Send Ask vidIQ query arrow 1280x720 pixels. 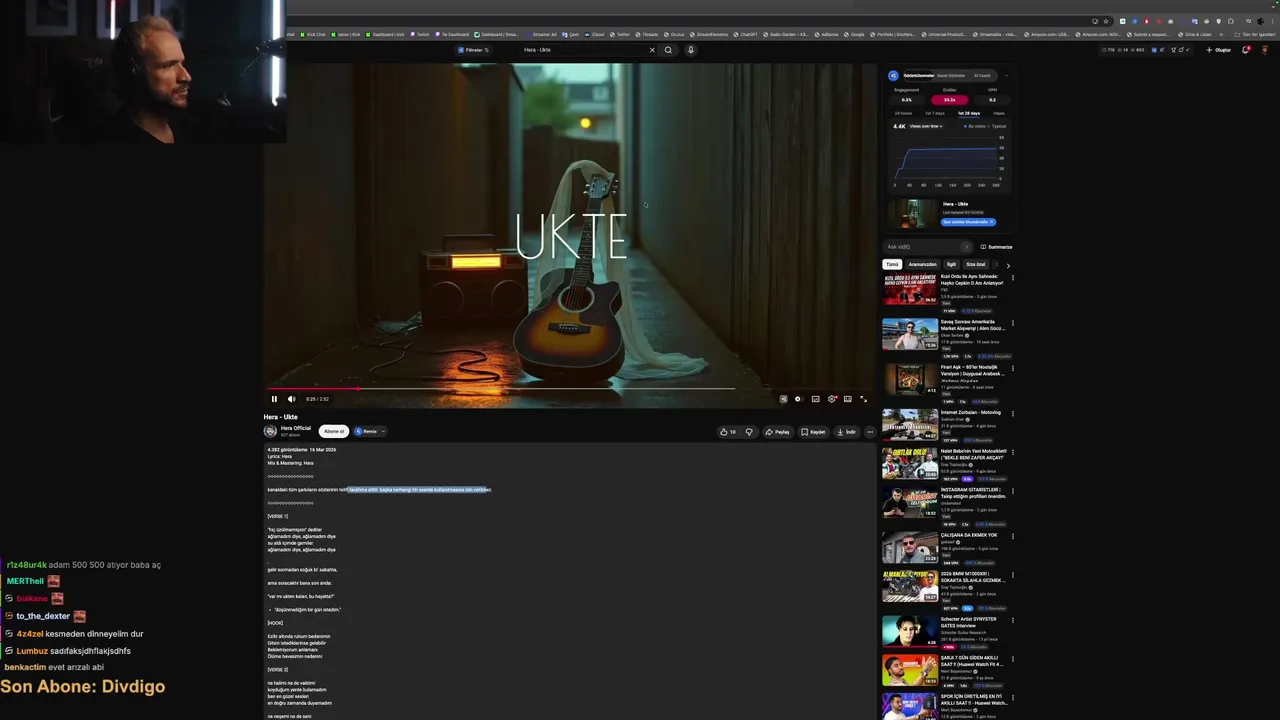[x=966, y=247]
